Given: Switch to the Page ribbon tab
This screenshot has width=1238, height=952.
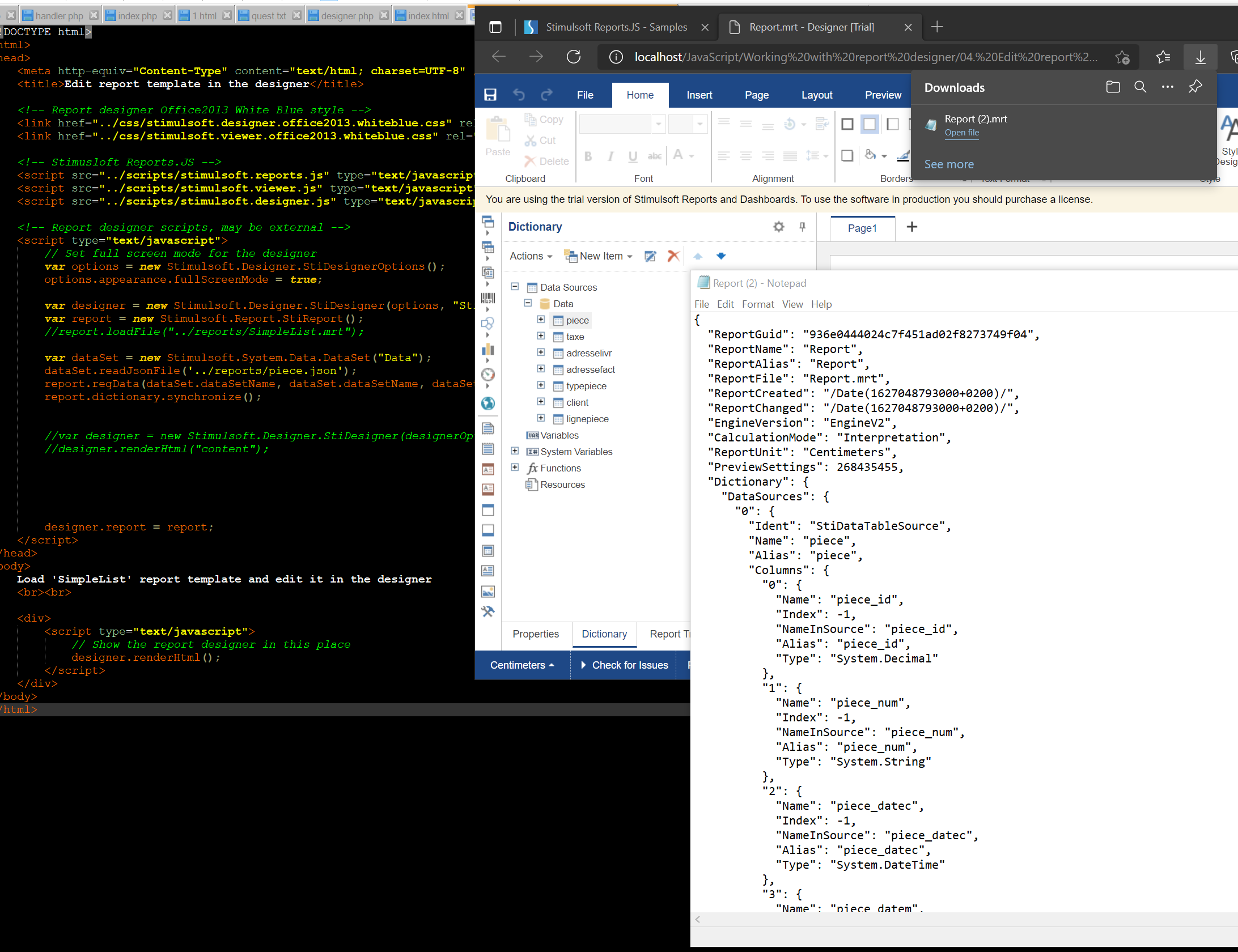Looking at the screenshot, I should tap(757, 95).
